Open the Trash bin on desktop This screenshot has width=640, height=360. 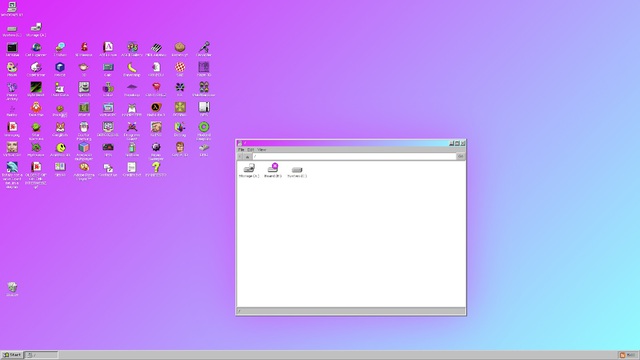[x=12, y=289]
